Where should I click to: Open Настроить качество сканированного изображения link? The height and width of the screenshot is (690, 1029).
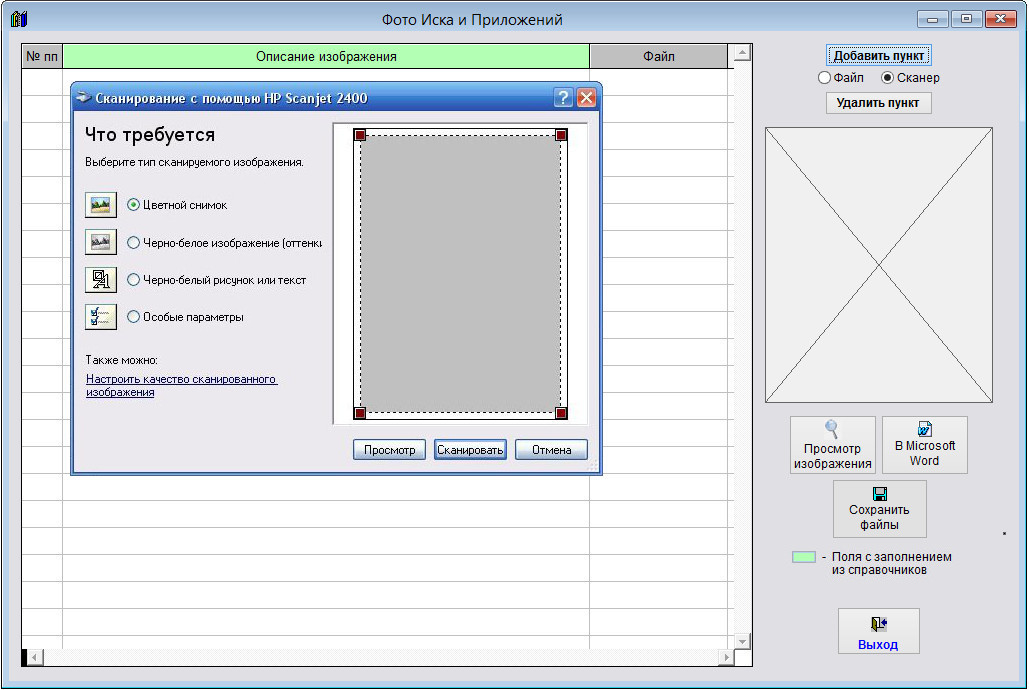181,385
